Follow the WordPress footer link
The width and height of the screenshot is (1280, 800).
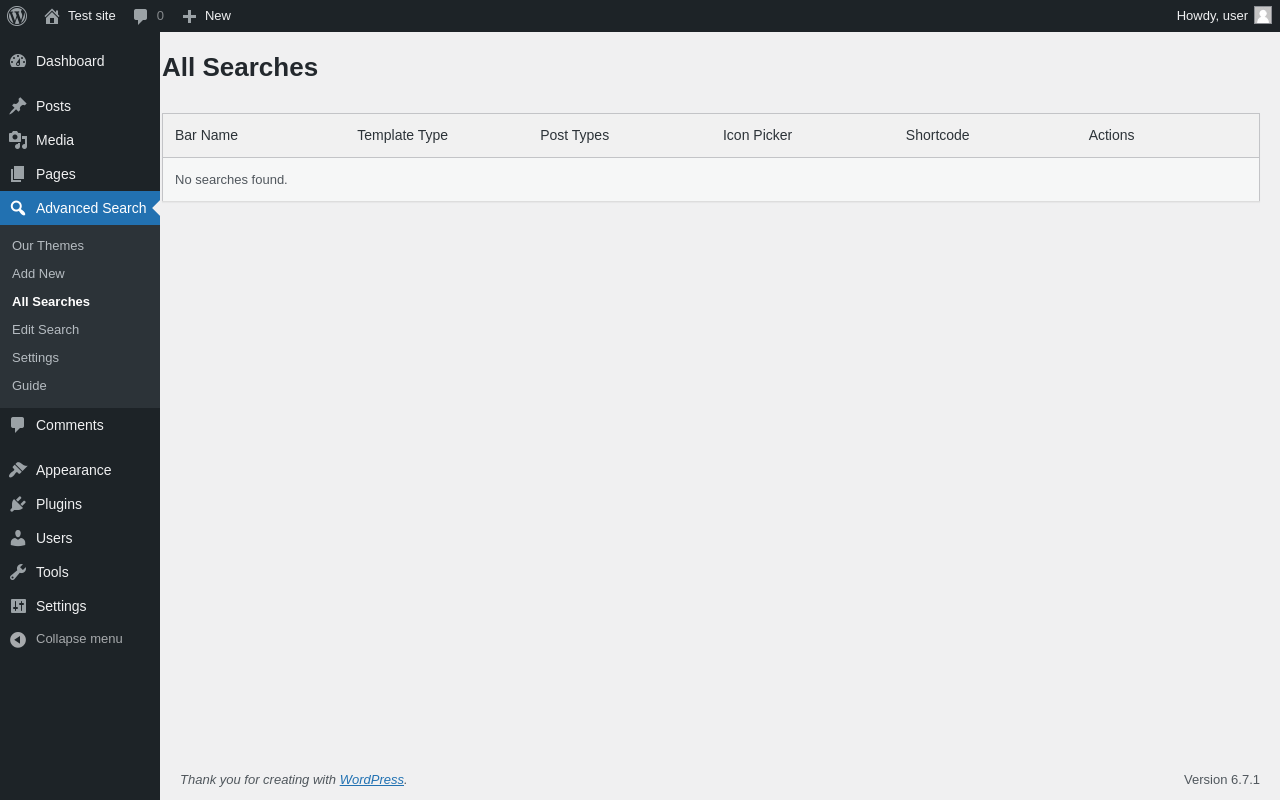[x=372, y=780]
